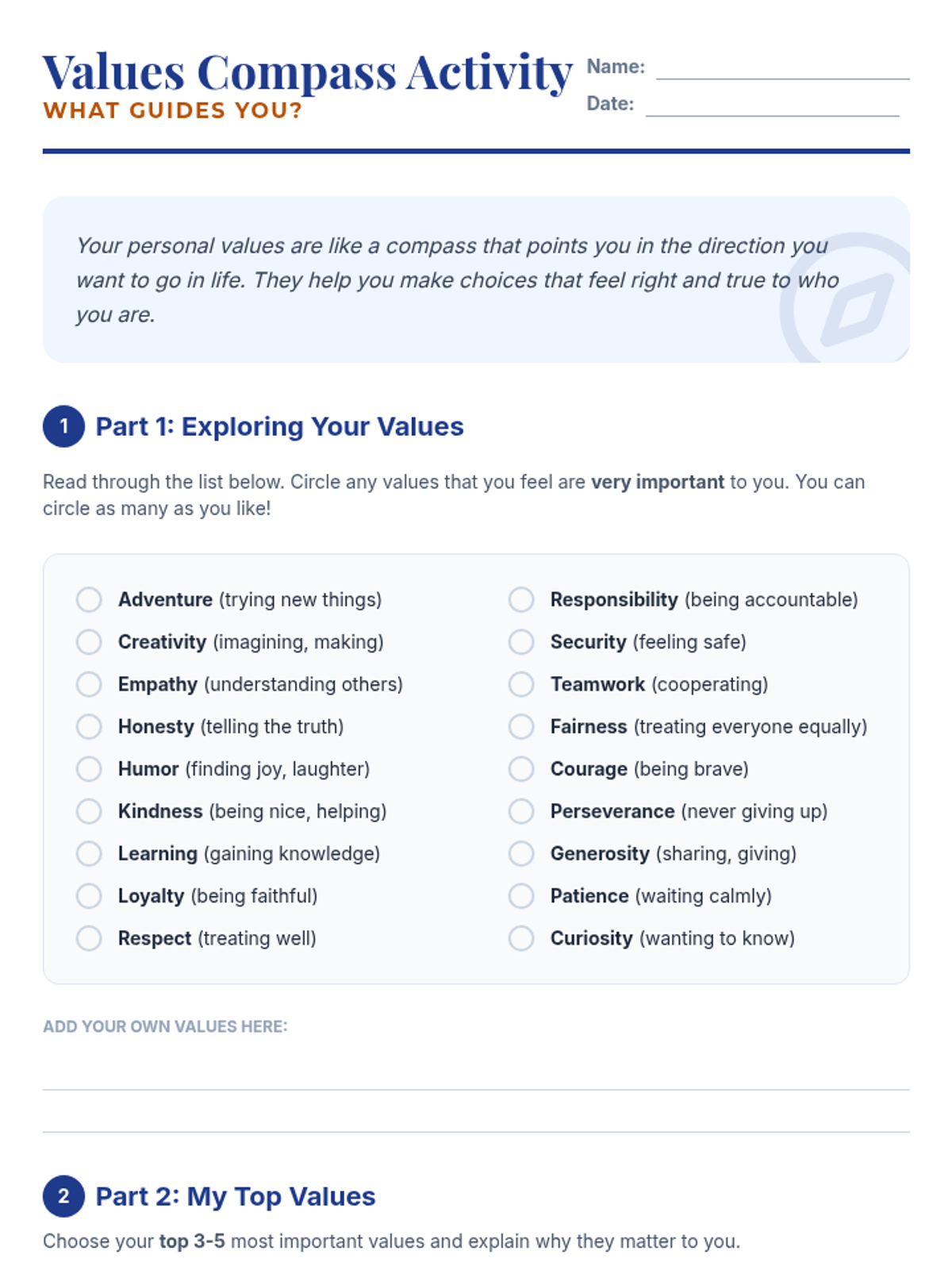Click the Date input line

click(772, 107)
